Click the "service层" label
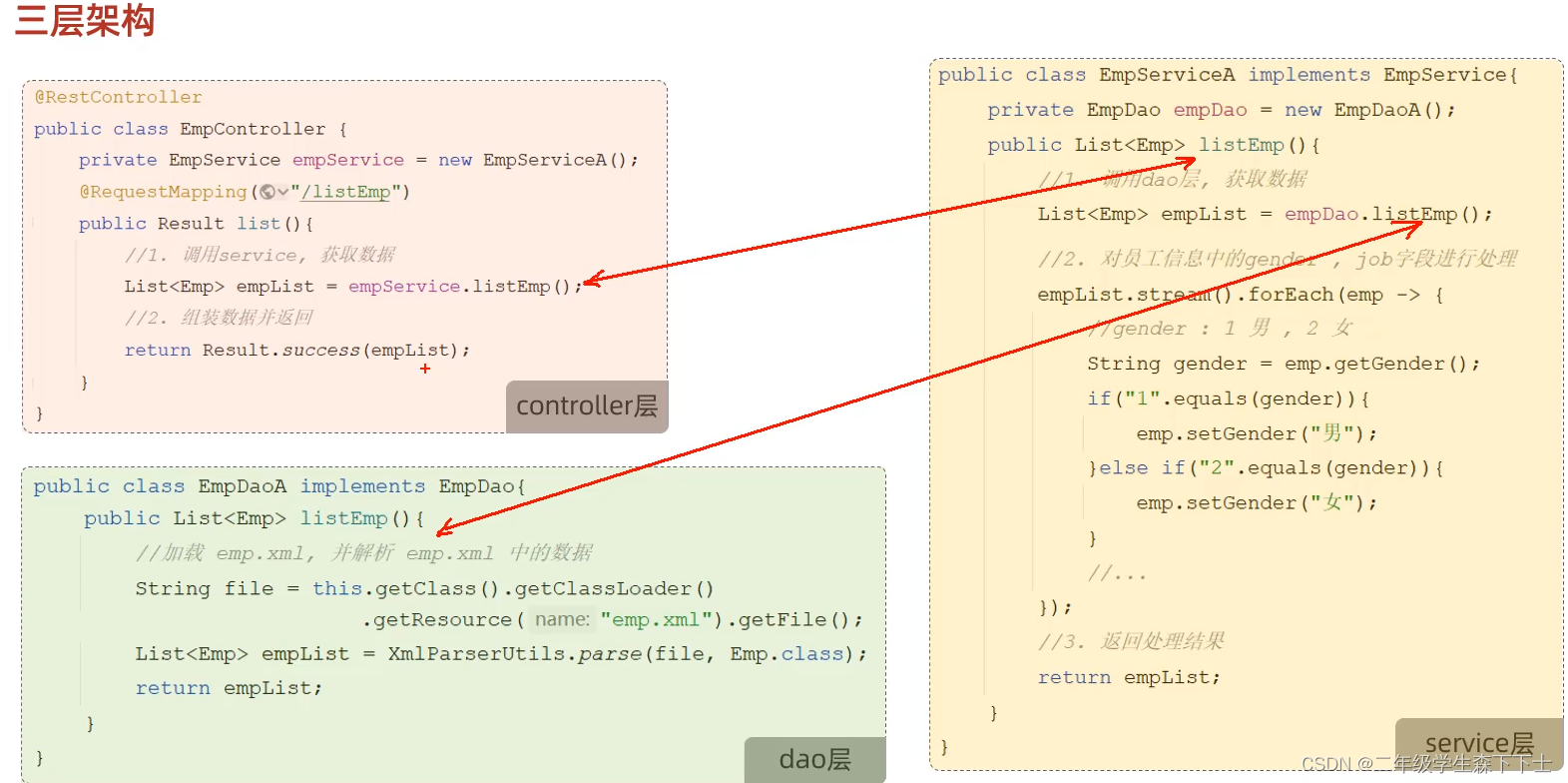Screen dimensions: 1568x783 (x=1479, y=744)
